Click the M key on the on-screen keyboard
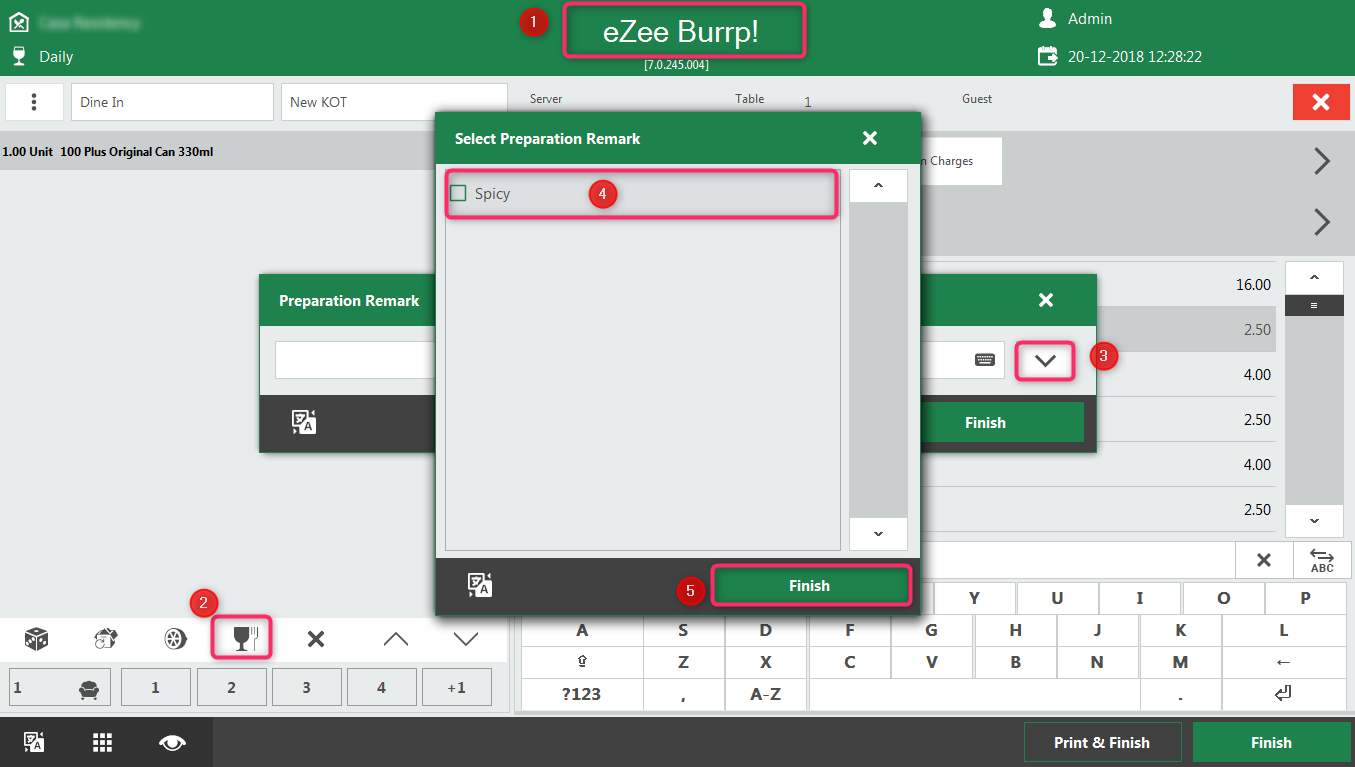 1180,662
